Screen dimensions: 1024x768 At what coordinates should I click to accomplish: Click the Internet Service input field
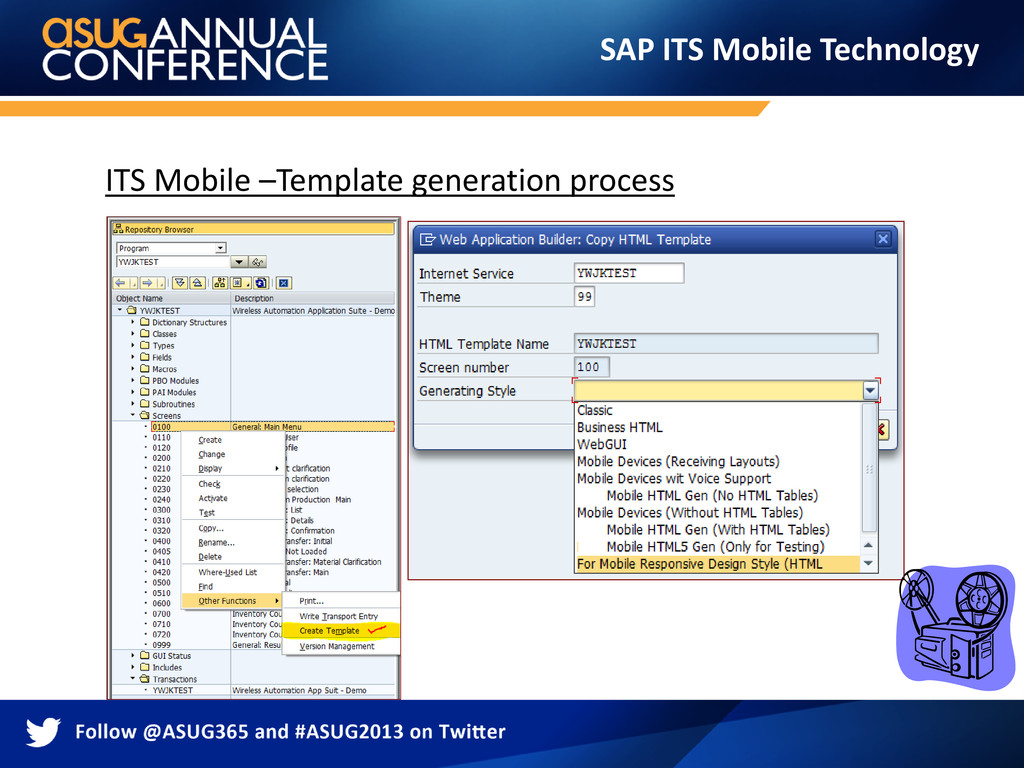pos(629,273)
